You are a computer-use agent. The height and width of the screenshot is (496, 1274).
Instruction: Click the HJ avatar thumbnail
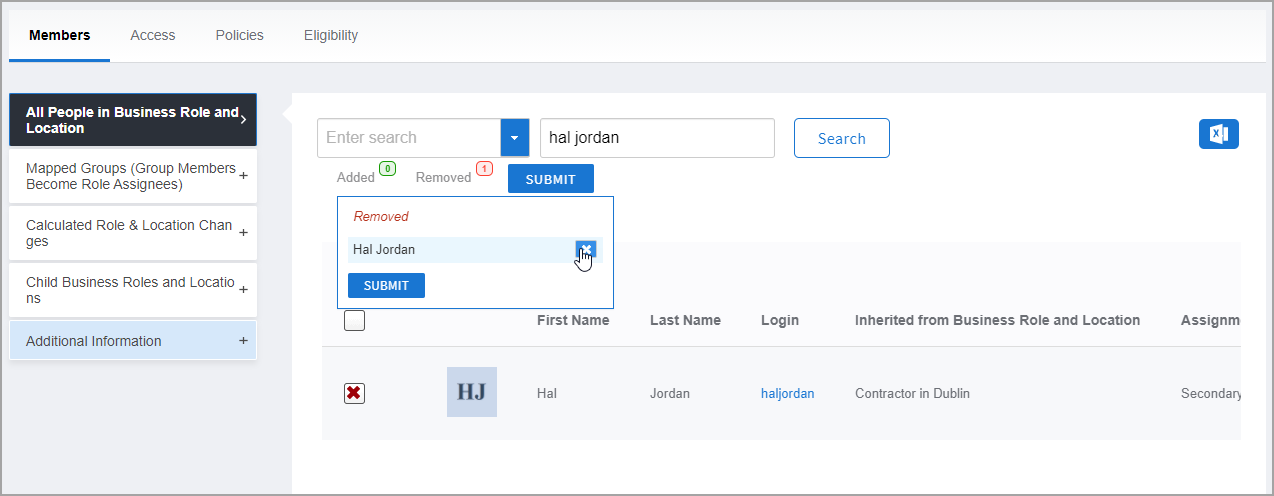click(x=472, y=392)
